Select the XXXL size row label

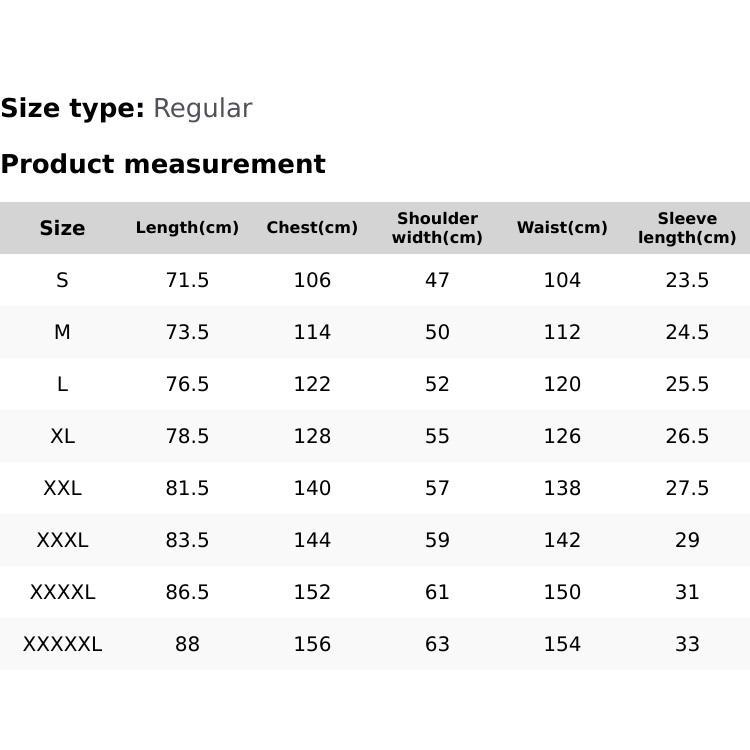pyautogui.click(x=62, y=540)
